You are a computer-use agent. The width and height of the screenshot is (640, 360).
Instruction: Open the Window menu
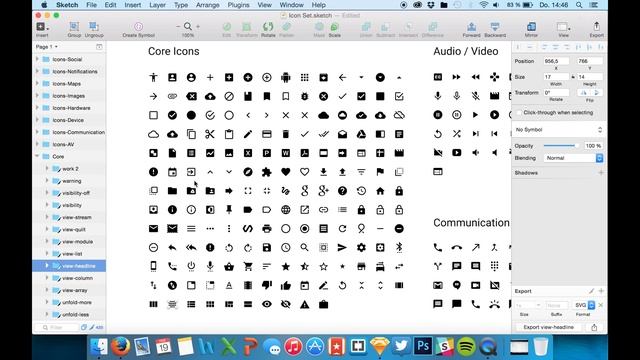coord(291,5)
